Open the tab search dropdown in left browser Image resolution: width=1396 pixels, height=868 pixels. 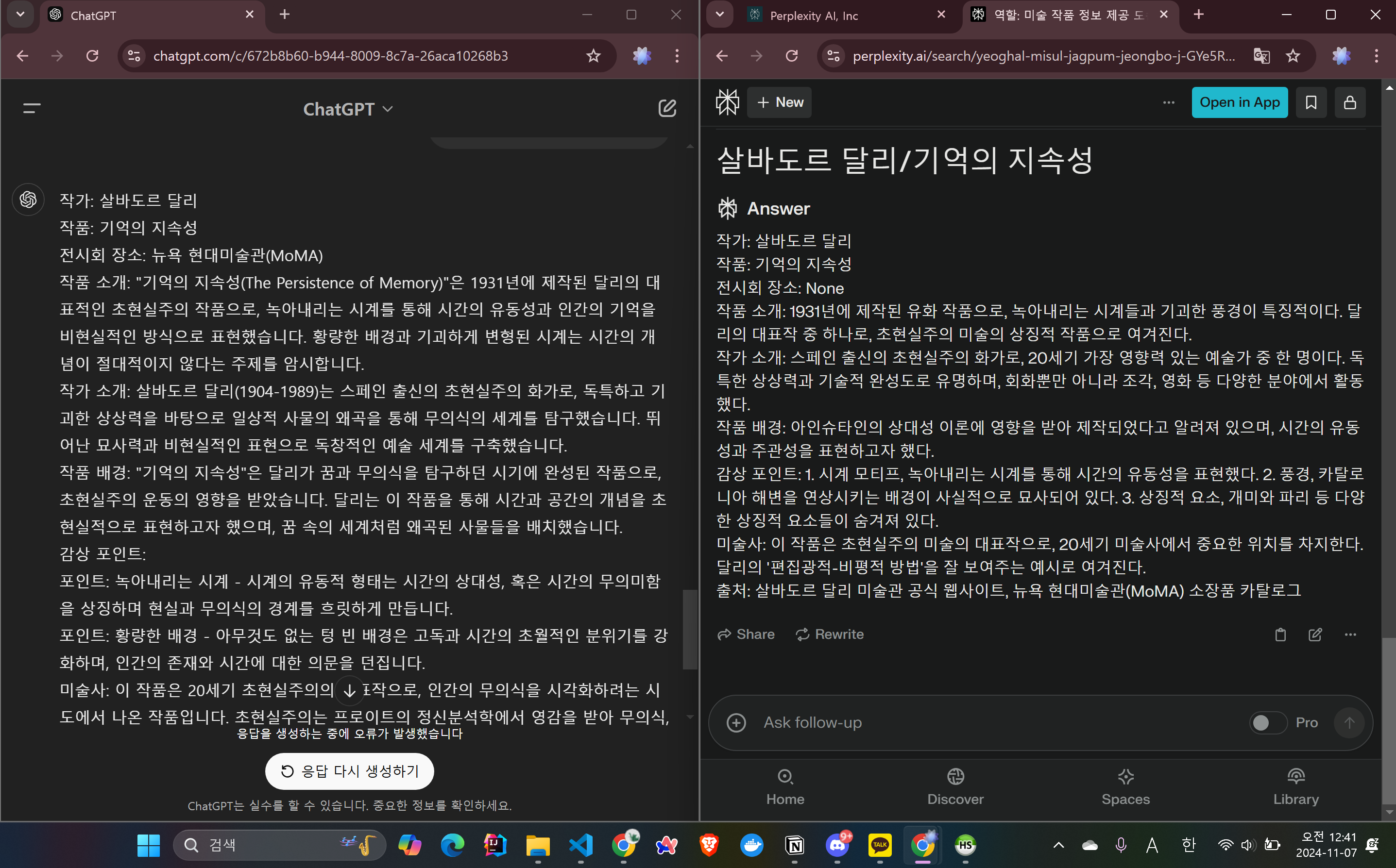(x=20, y=15)
